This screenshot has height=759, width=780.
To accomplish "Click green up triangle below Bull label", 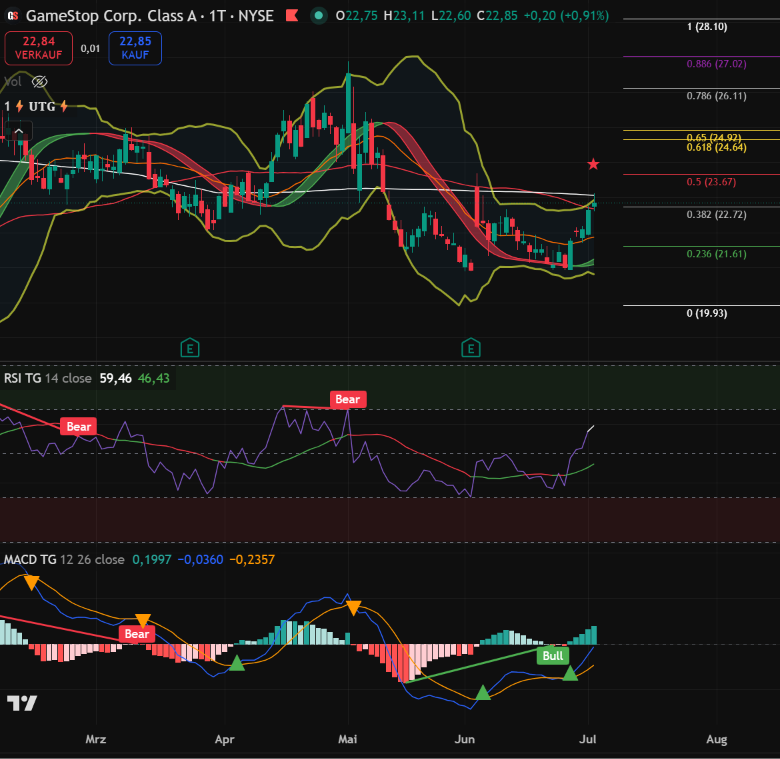I will point(570,673).
